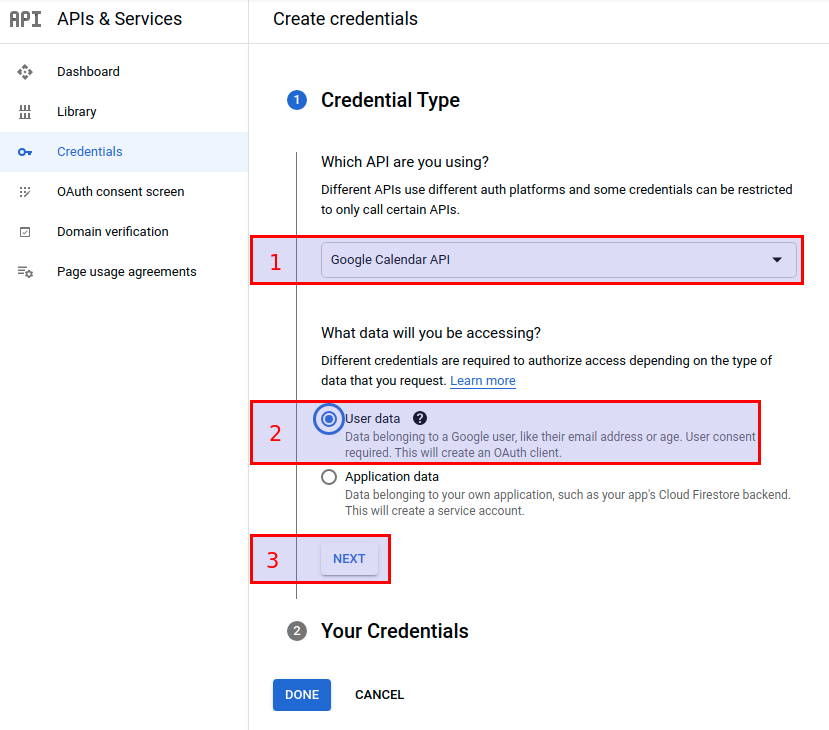Click the Domain verification checkmark icon
This screenshot has height=730, width=829.
[24, 231]
